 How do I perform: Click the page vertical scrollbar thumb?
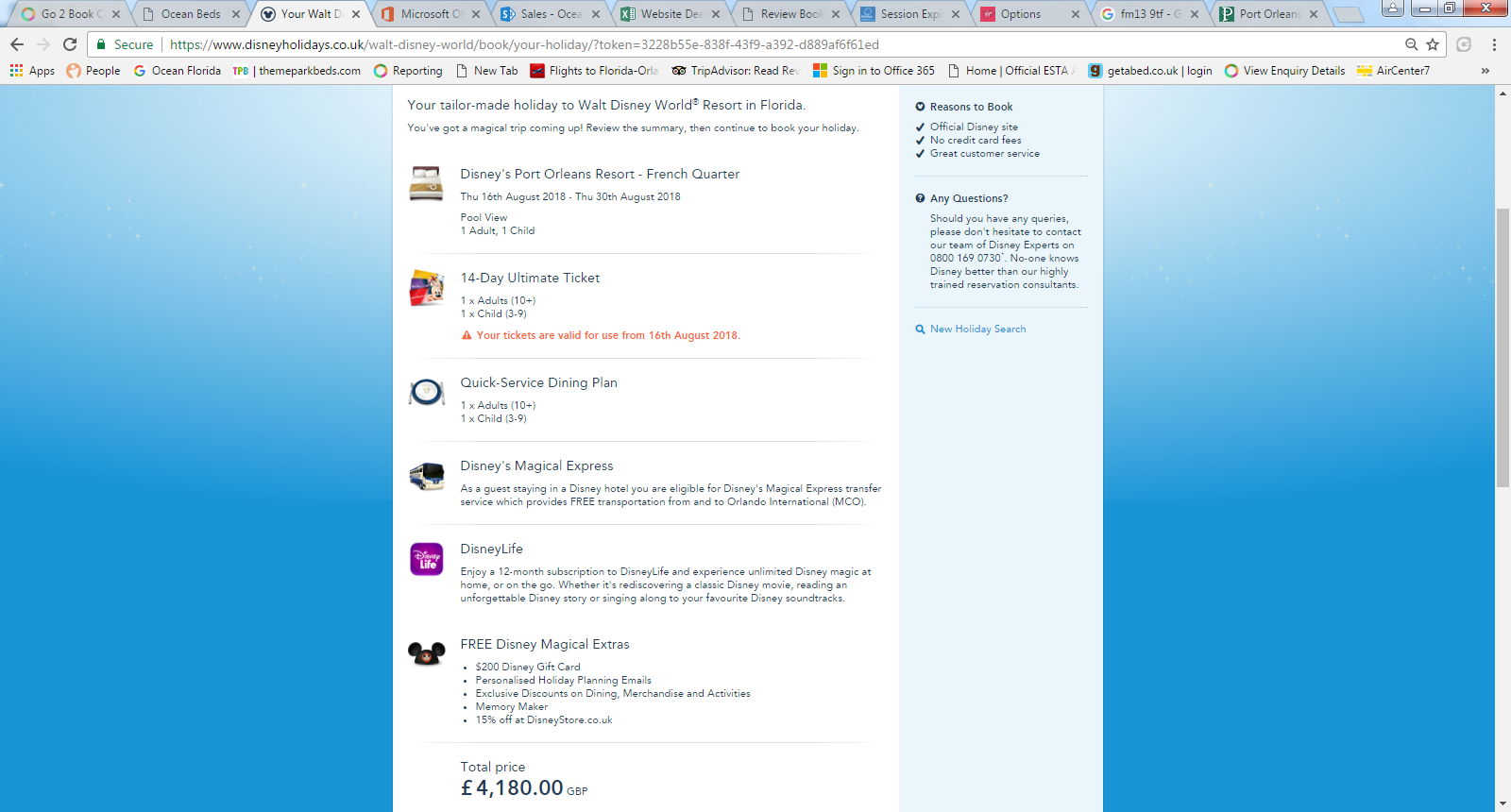(x=1503, y=347)
